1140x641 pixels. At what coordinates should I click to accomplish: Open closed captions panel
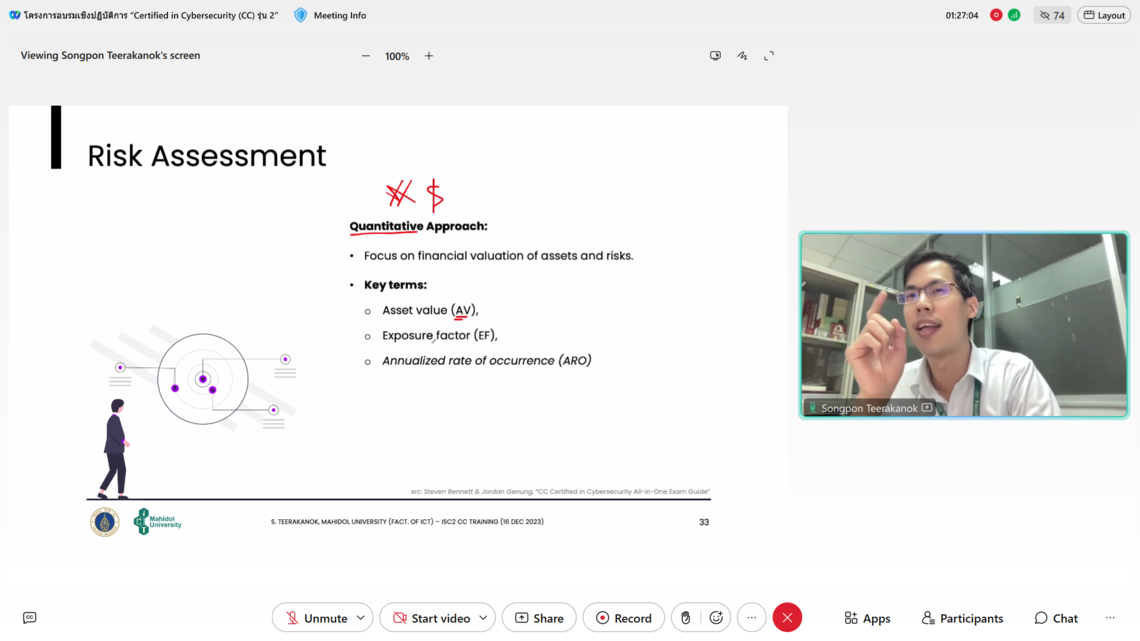29,618
